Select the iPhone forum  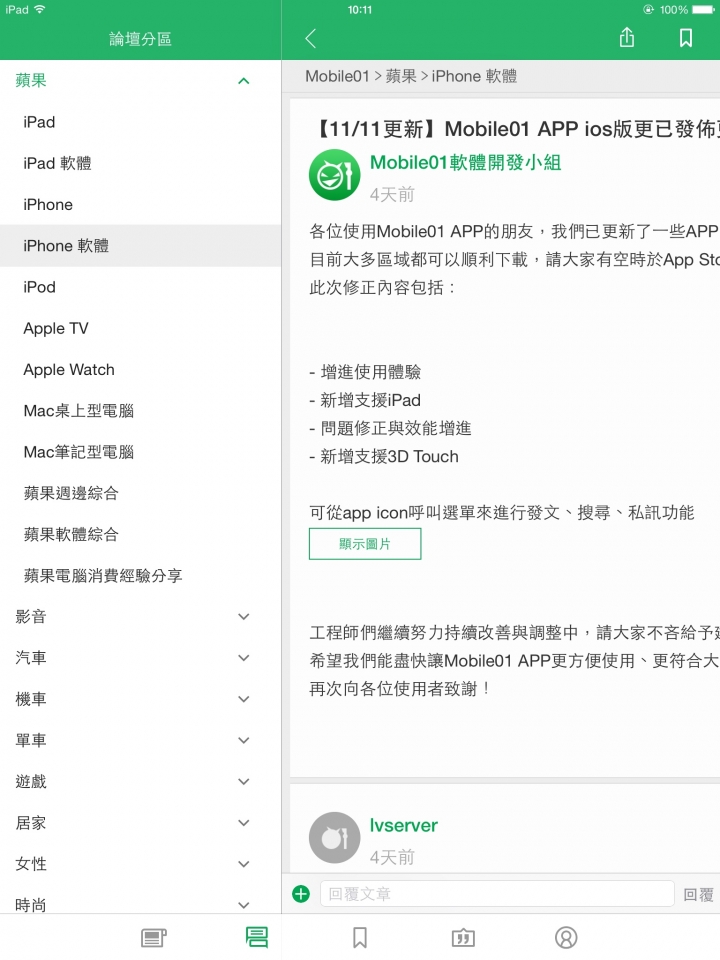pos(140,204)
